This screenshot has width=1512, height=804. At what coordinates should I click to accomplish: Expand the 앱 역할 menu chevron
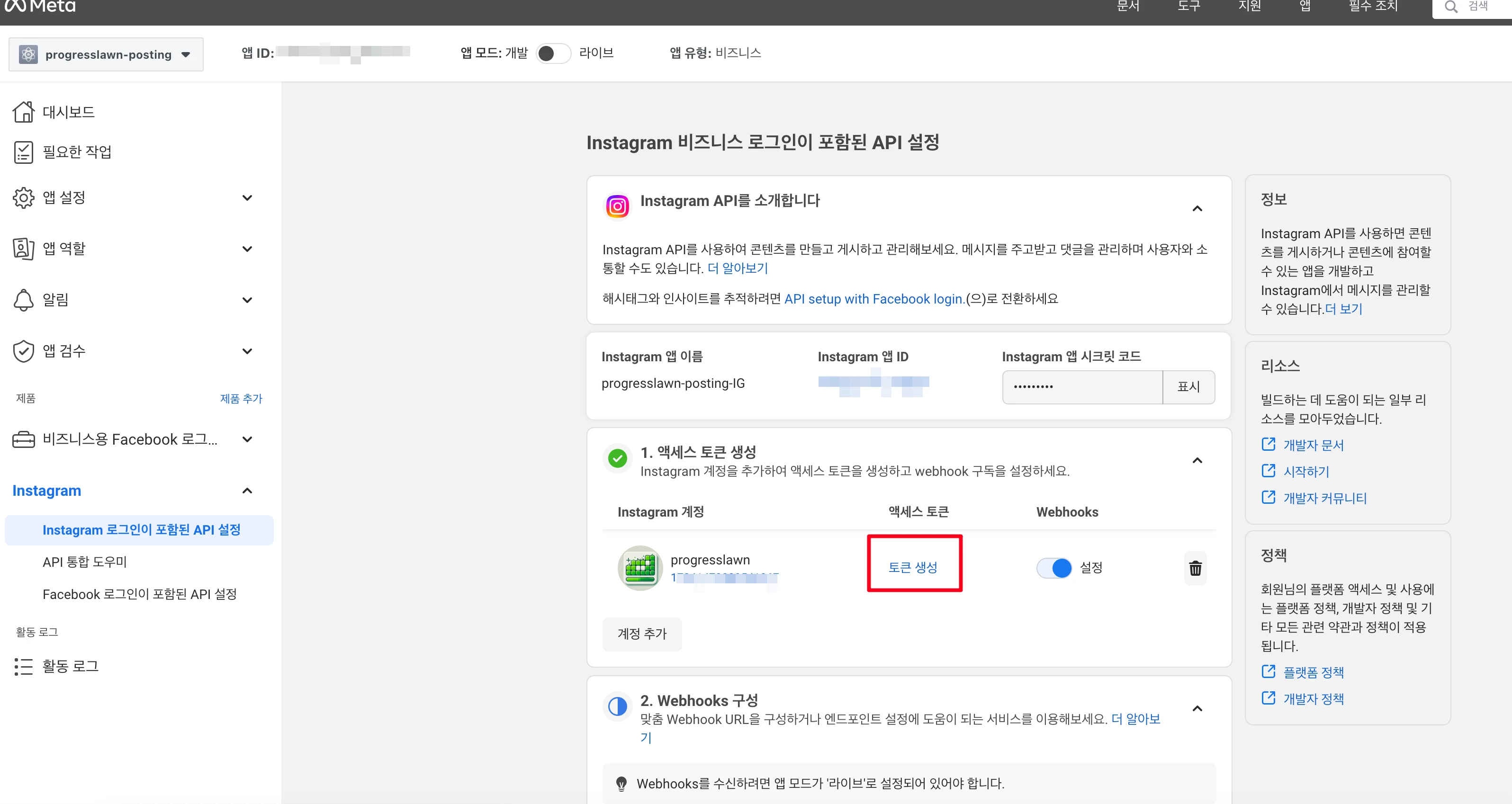(x=247, y=249)
